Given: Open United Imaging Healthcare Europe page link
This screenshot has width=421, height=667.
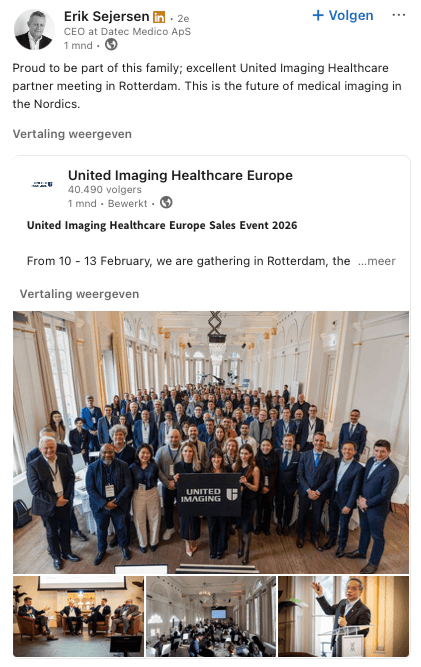Looking at the screenshot, I should point(180,175).
